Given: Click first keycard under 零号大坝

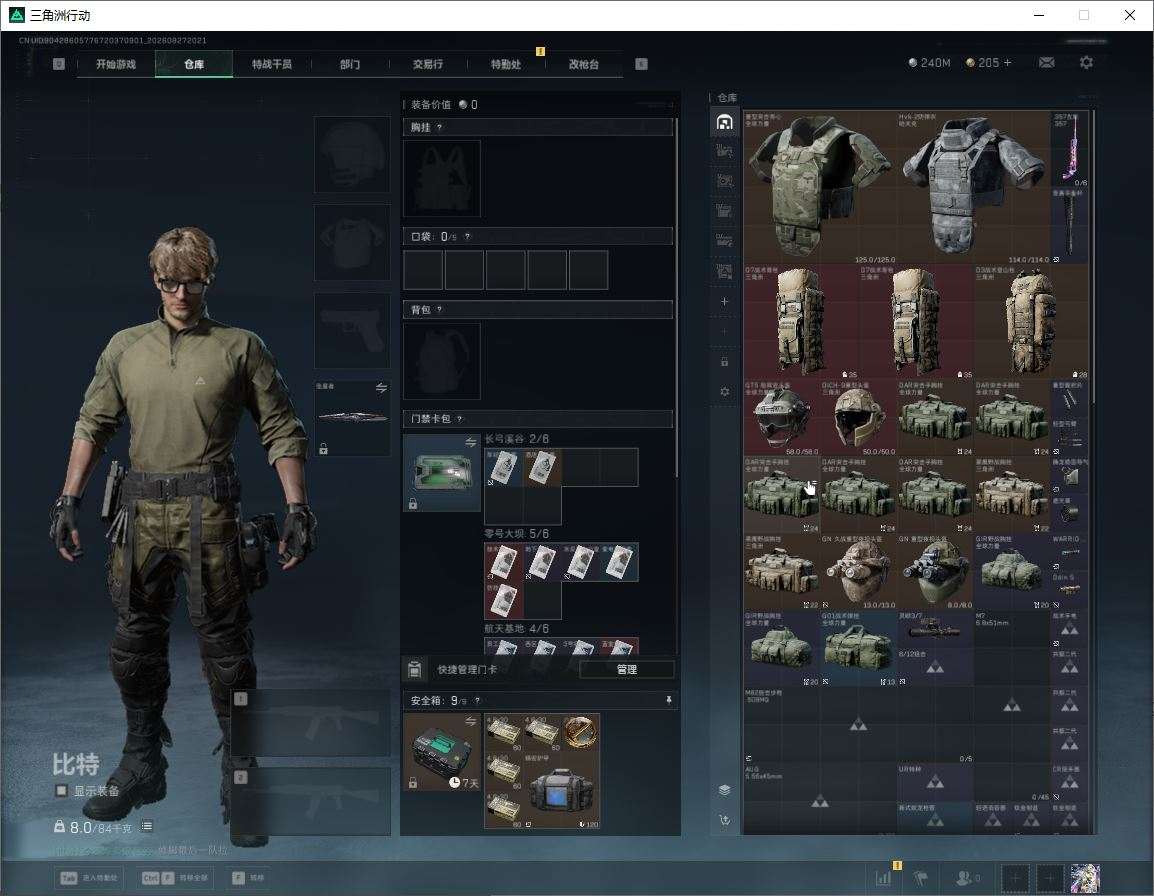Looking at the screenshot, I should point(503,562).
